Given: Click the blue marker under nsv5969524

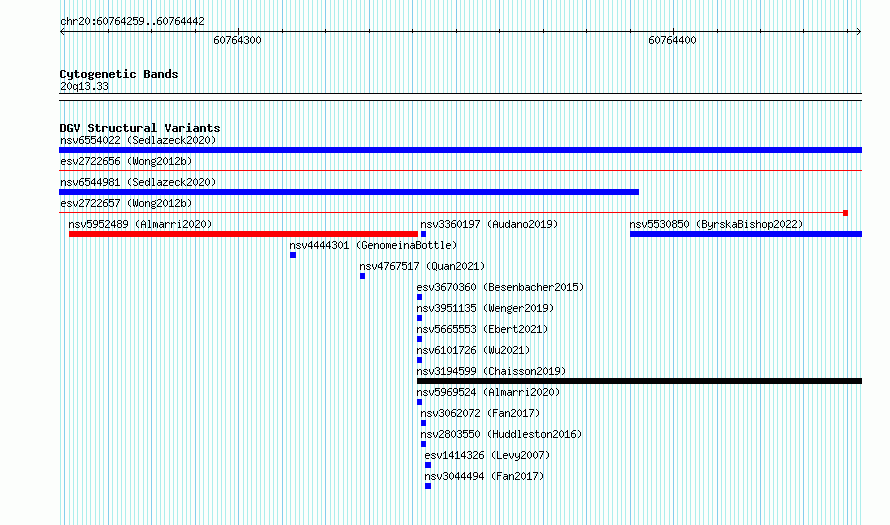Looking at the screenshot, I should tap(419, 402).
